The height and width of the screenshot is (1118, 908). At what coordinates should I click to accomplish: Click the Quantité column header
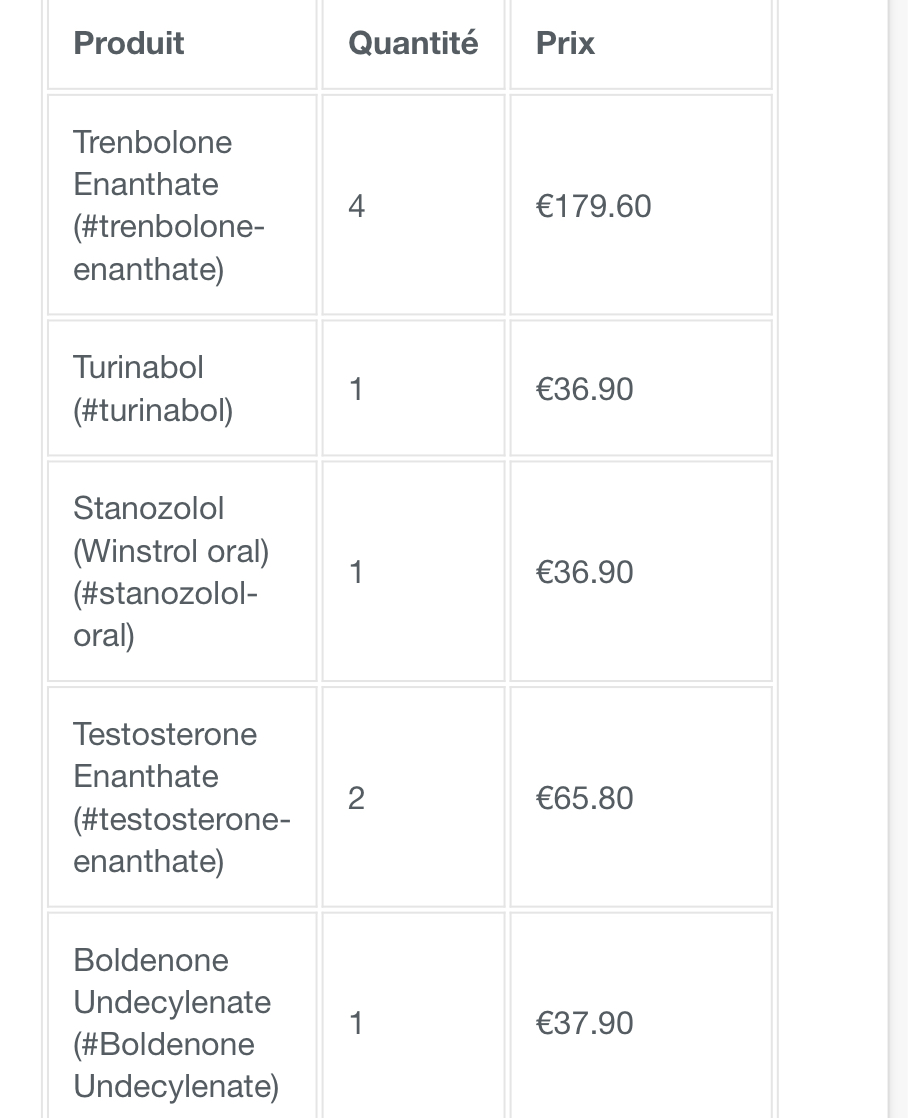point(413,43)
